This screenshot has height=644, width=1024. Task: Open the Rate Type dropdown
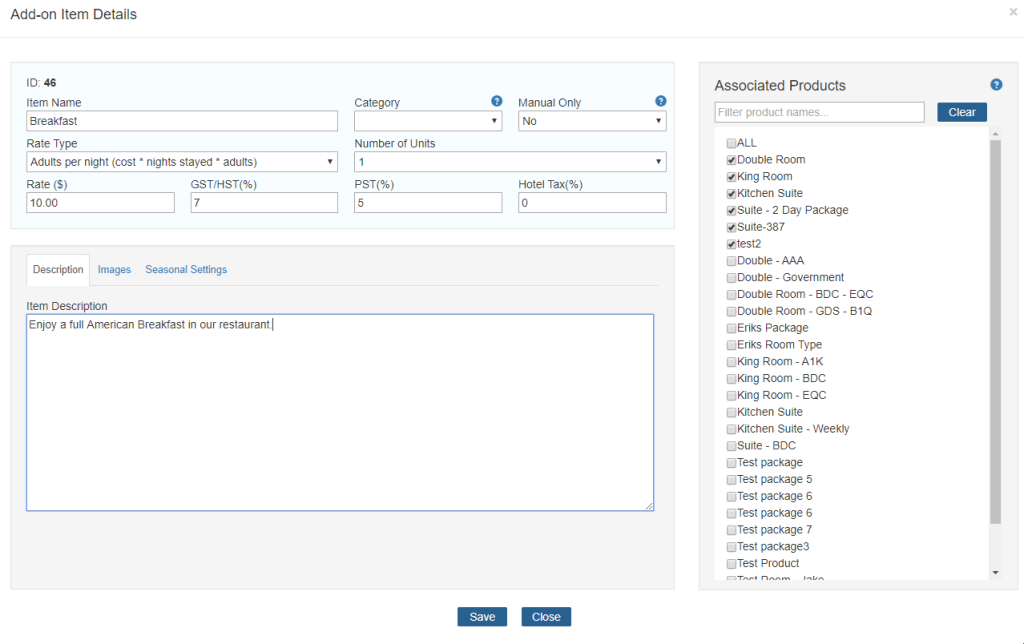tap(182, 161)
